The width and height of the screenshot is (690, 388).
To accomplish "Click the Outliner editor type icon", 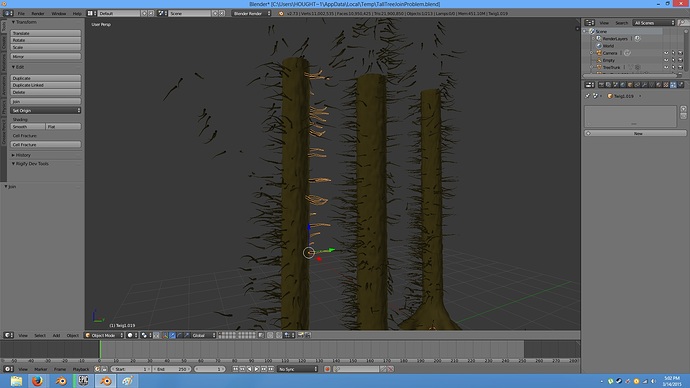I will tap(589, 22).
